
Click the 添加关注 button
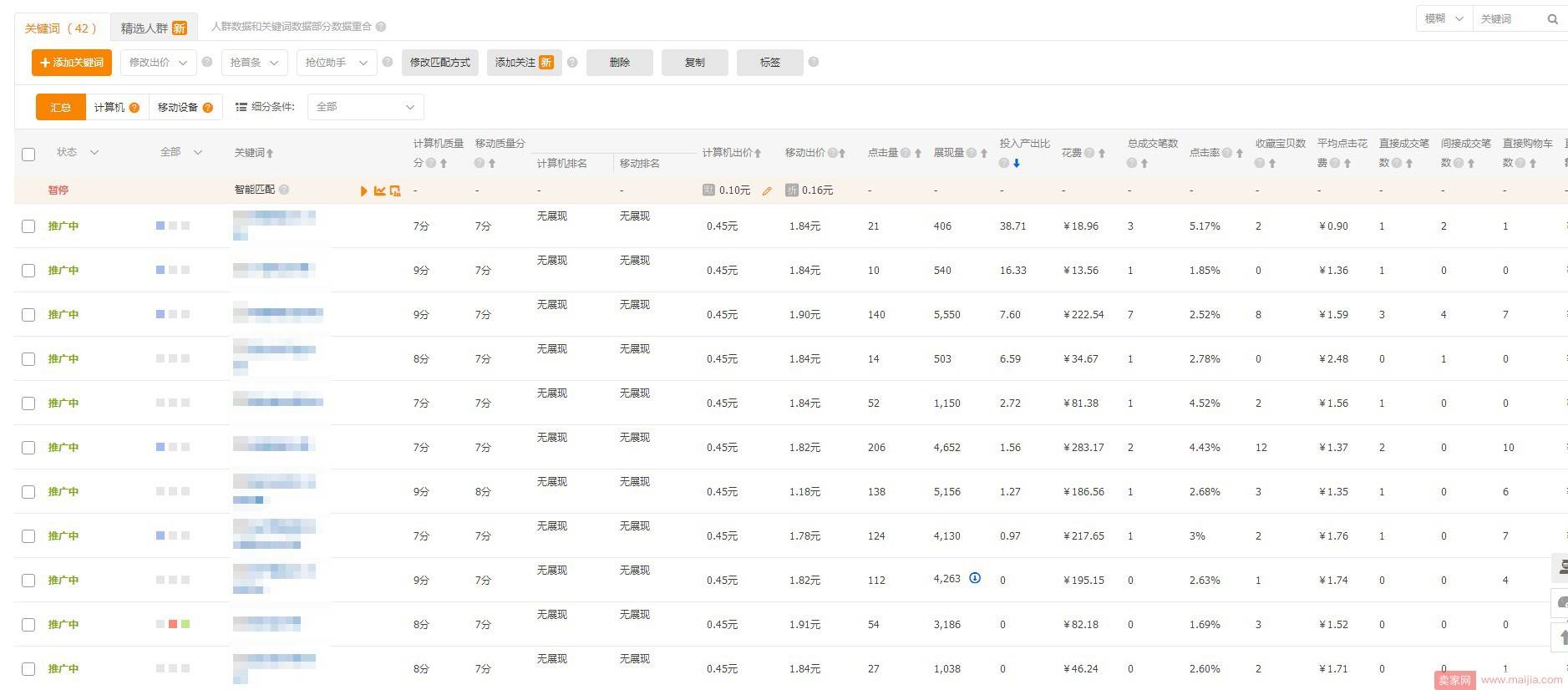pyautogui.click(x=525, y=63)
